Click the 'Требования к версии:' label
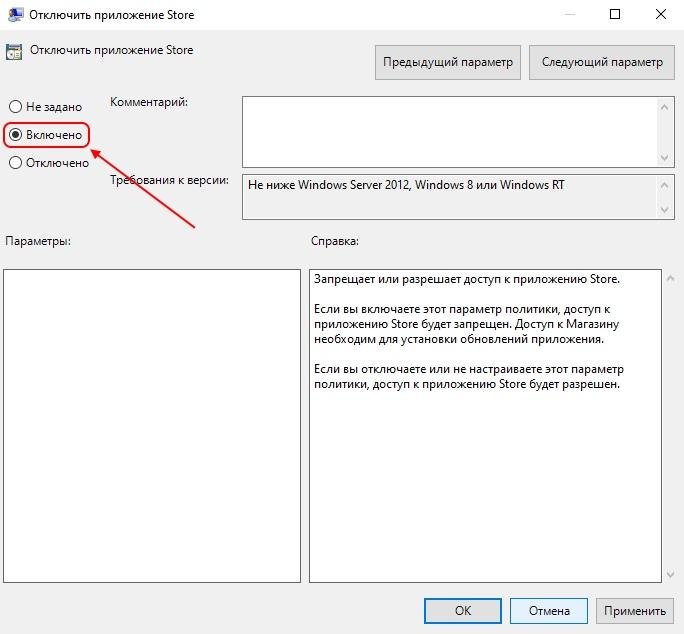The height and width of the screenshot is (634, 684). tap(169, 180)
